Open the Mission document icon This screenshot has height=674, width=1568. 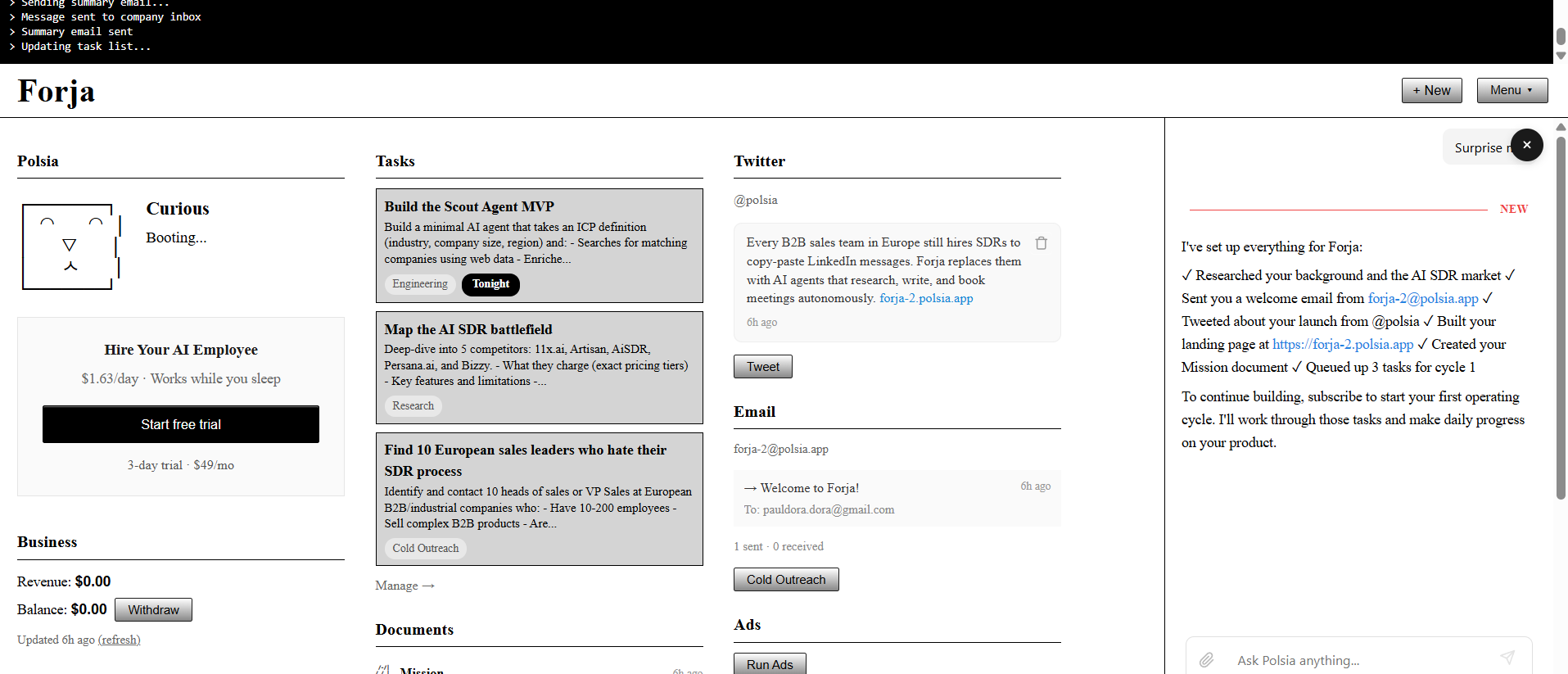click(383, 670)
